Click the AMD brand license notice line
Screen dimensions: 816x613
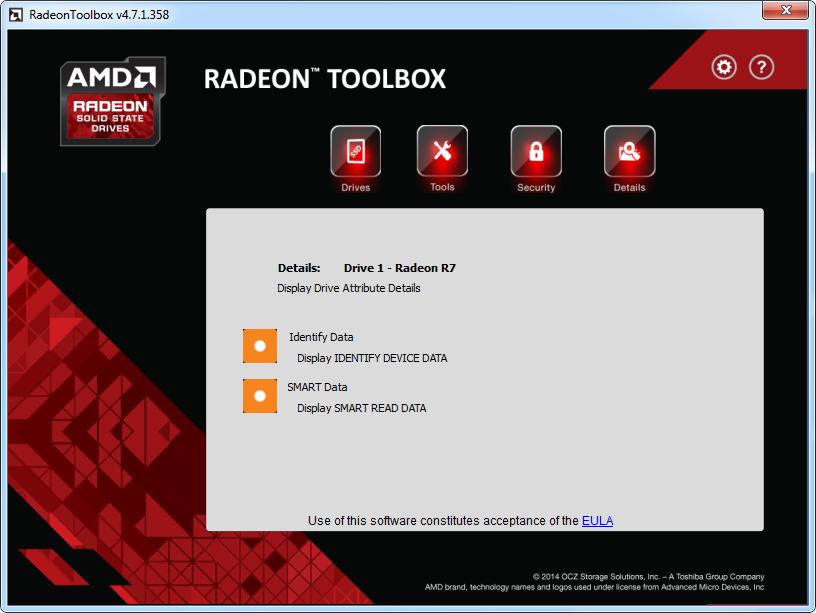[594, 587]
